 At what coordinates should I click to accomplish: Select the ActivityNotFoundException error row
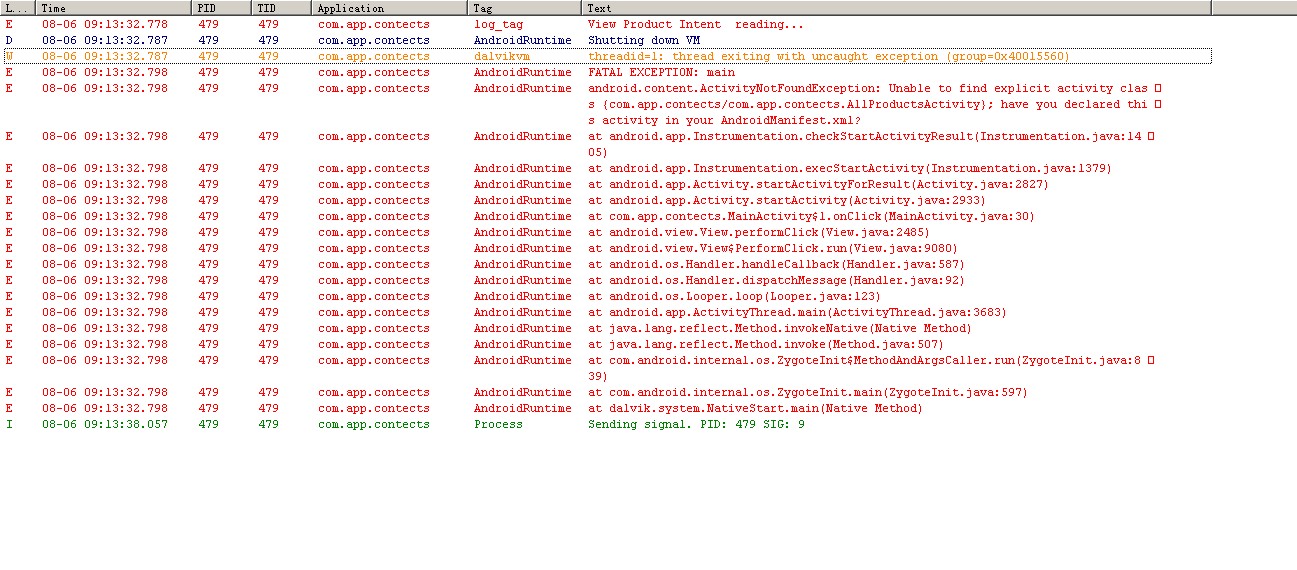click(x=606, y=104)
